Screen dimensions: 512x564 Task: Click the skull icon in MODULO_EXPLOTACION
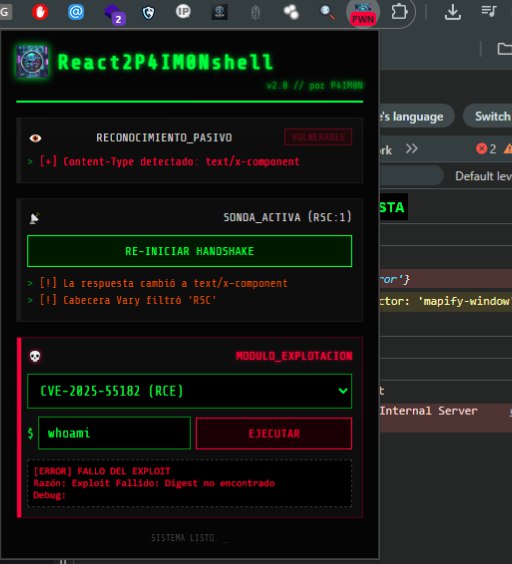tap(35, 356)
